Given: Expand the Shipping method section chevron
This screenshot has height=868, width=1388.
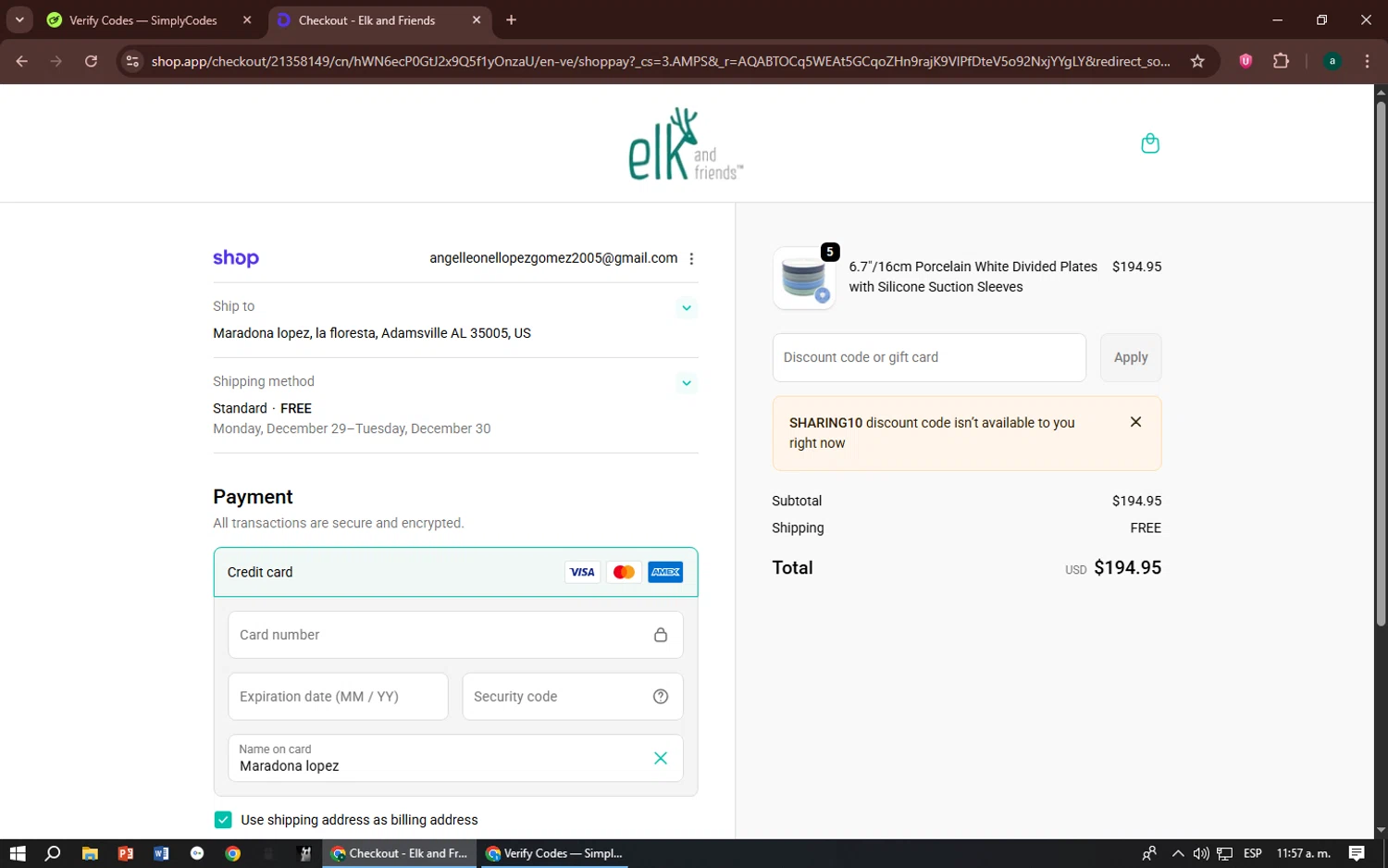Looking at the screenshot, I should 687,382.
